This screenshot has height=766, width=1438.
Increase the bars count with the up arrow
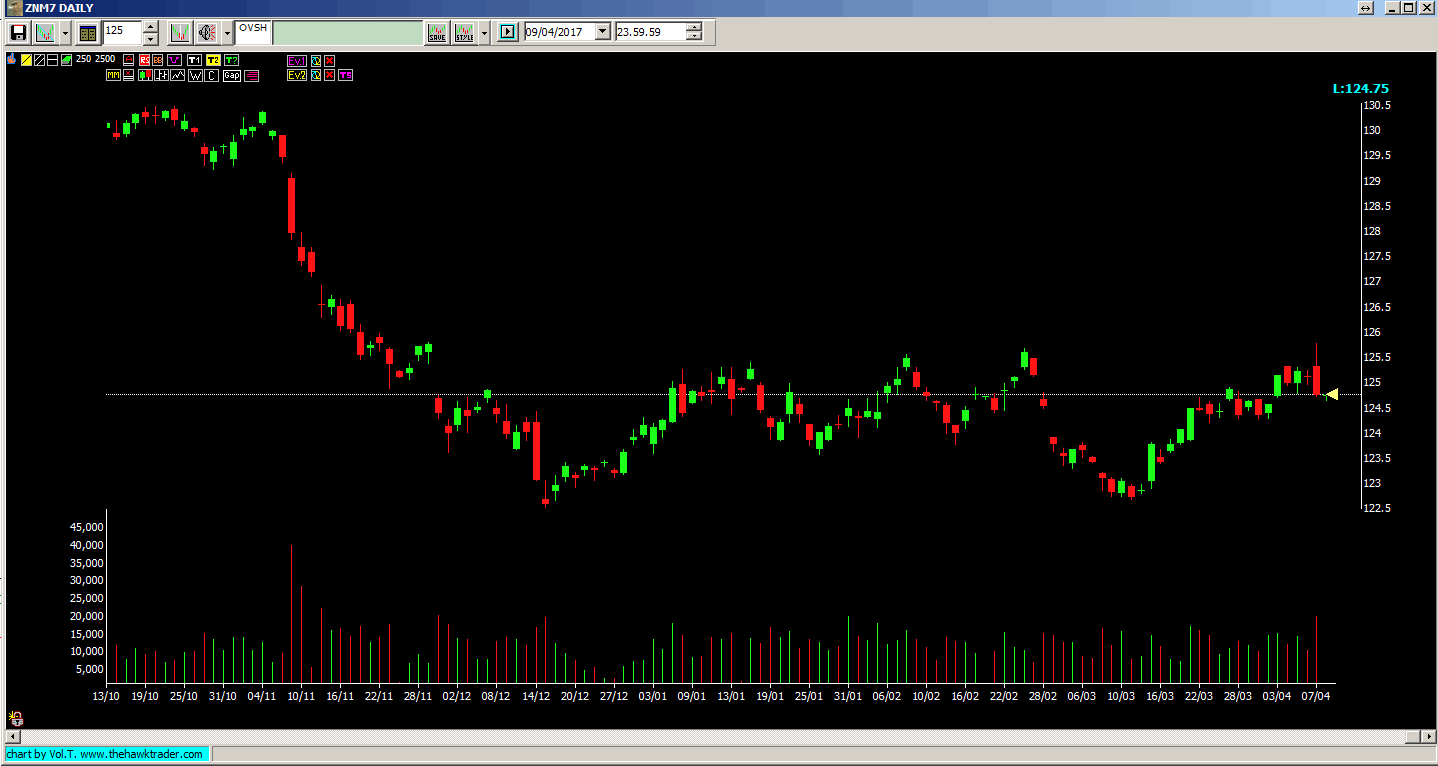[x=151, y=27]
